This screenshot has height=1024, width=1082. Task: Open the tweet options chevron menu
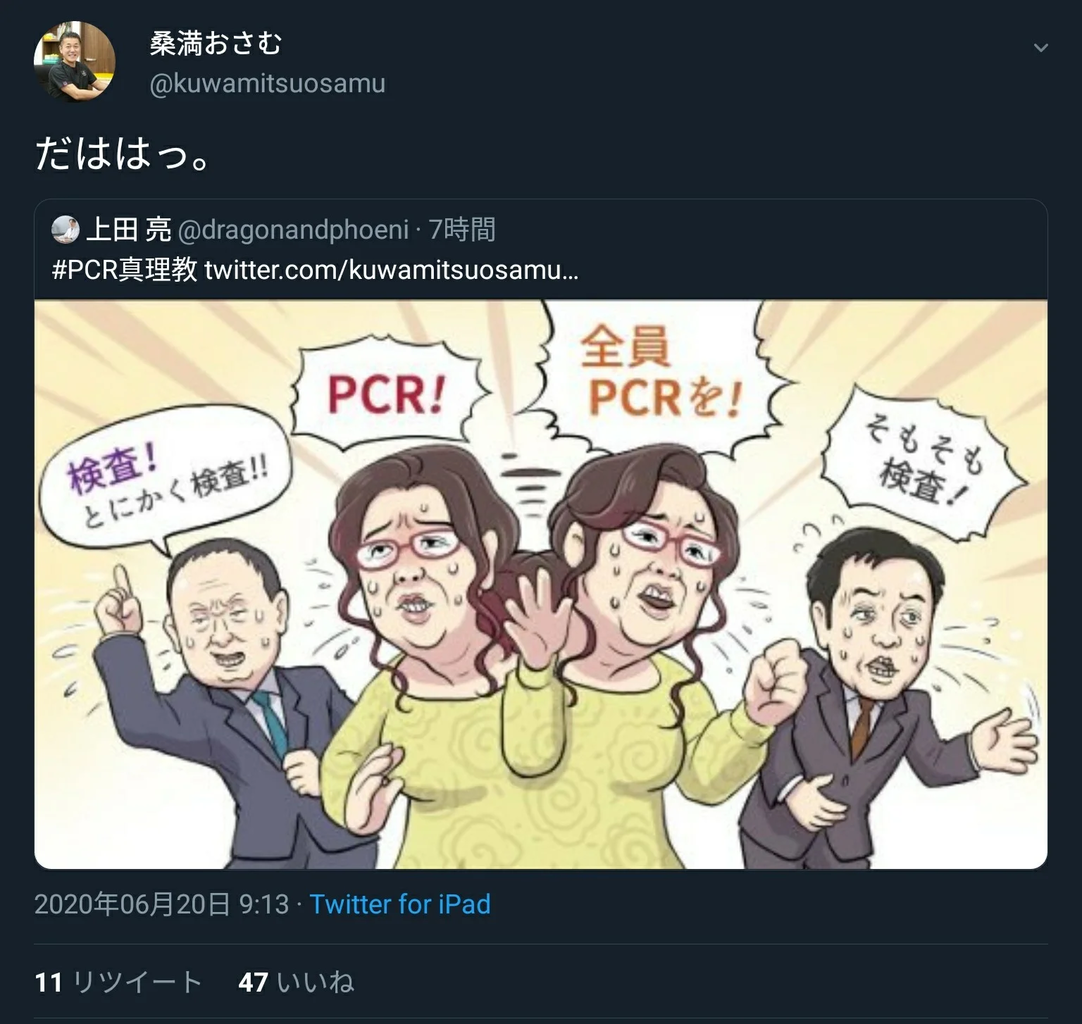click(x=1041, y=48)
